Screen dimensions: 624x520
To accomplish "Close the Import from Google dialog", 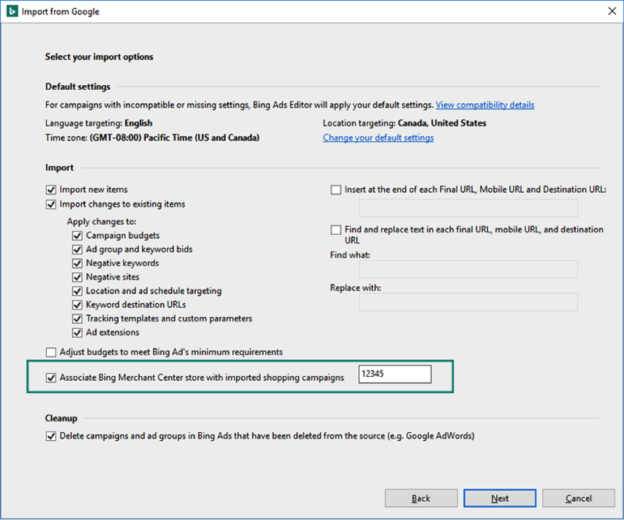I will tap(612, 11).
